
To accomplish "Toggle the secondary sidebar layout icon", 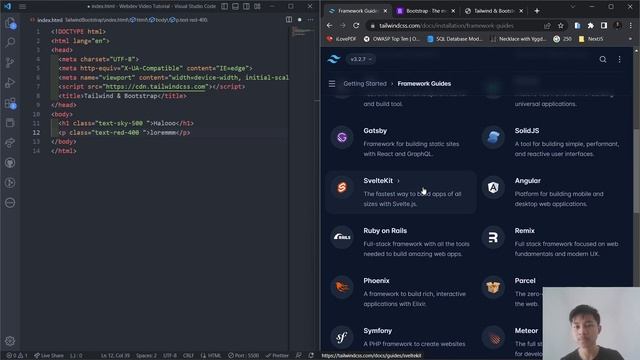I will point(247,7).
